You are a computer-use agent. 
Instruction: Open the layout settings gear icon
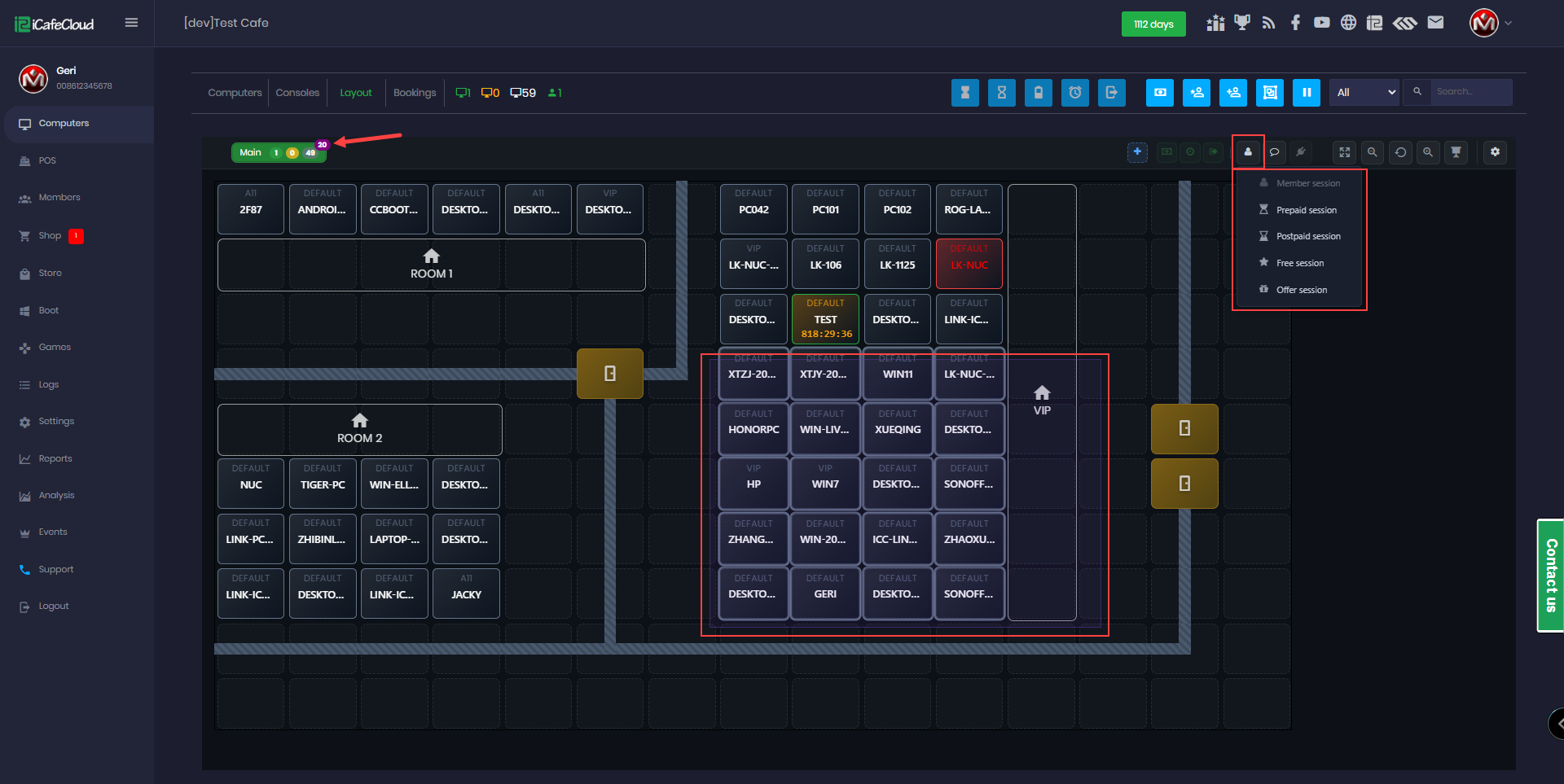(1495, 152)
